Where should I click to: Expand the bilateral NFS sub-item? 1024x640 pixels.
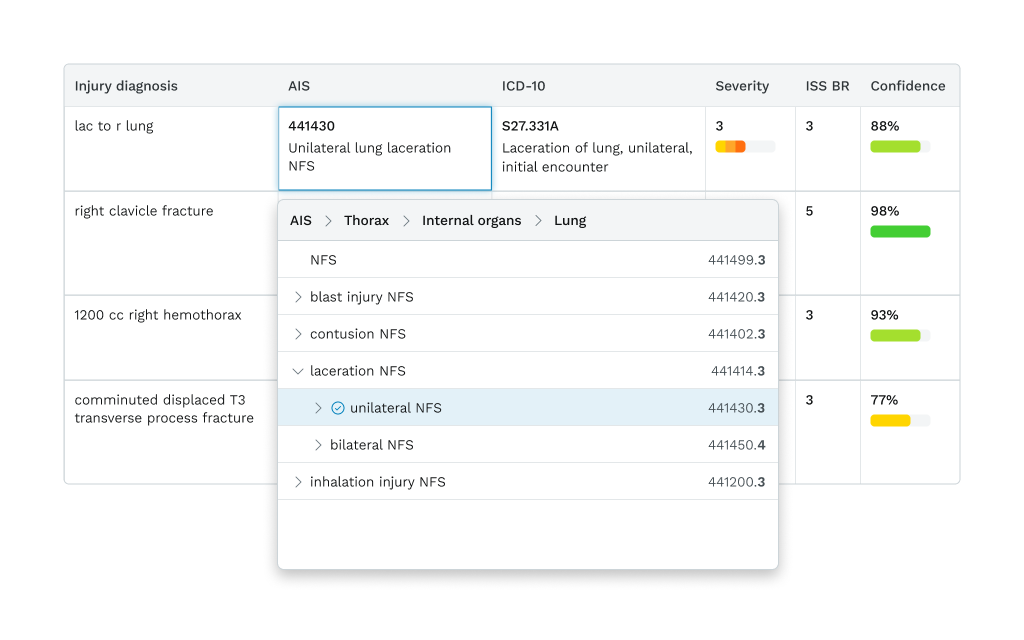[318, 445]
